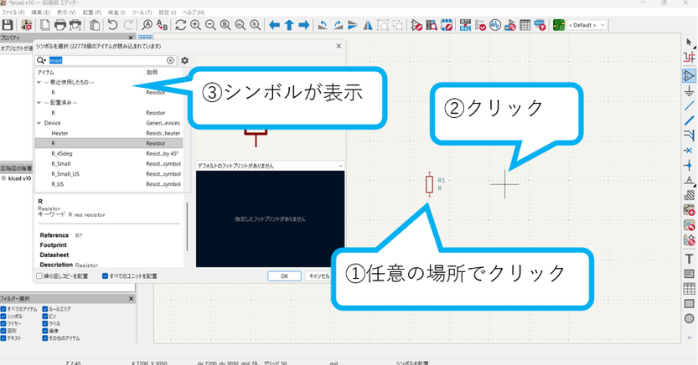Open the green PCB editor icon
The width and height of the screenshot is (698, 365).
(x=559, y=25)
